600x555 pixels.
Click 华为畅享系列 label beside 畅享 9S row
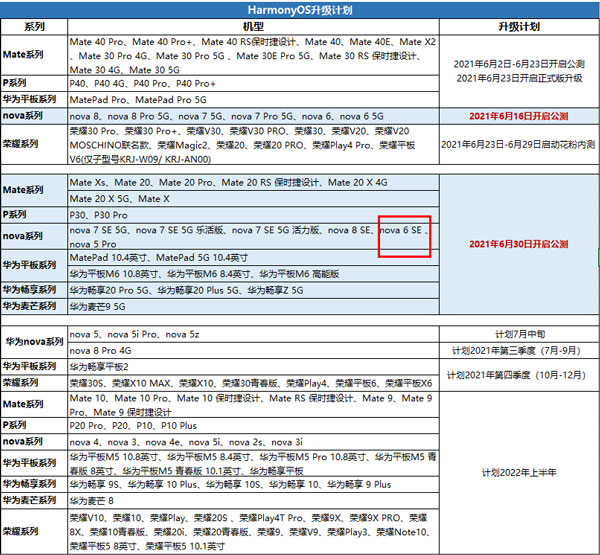[x=34, y=484]
